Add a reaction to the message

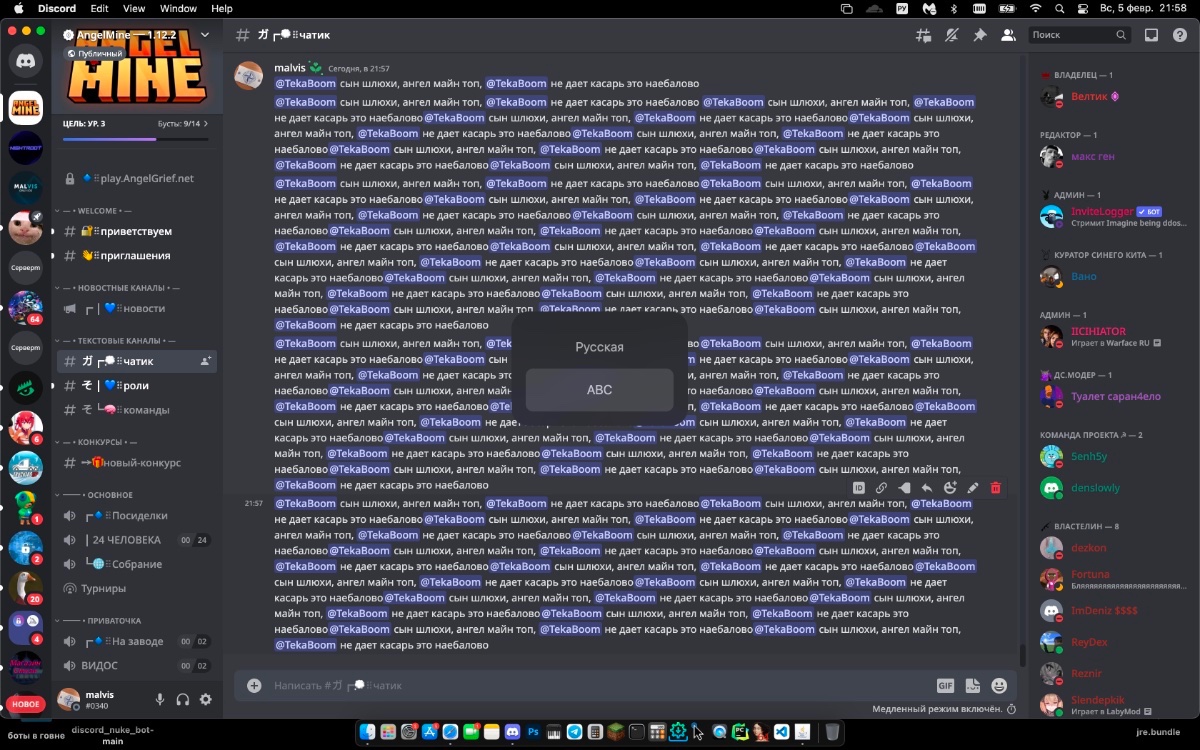[950, 488]
